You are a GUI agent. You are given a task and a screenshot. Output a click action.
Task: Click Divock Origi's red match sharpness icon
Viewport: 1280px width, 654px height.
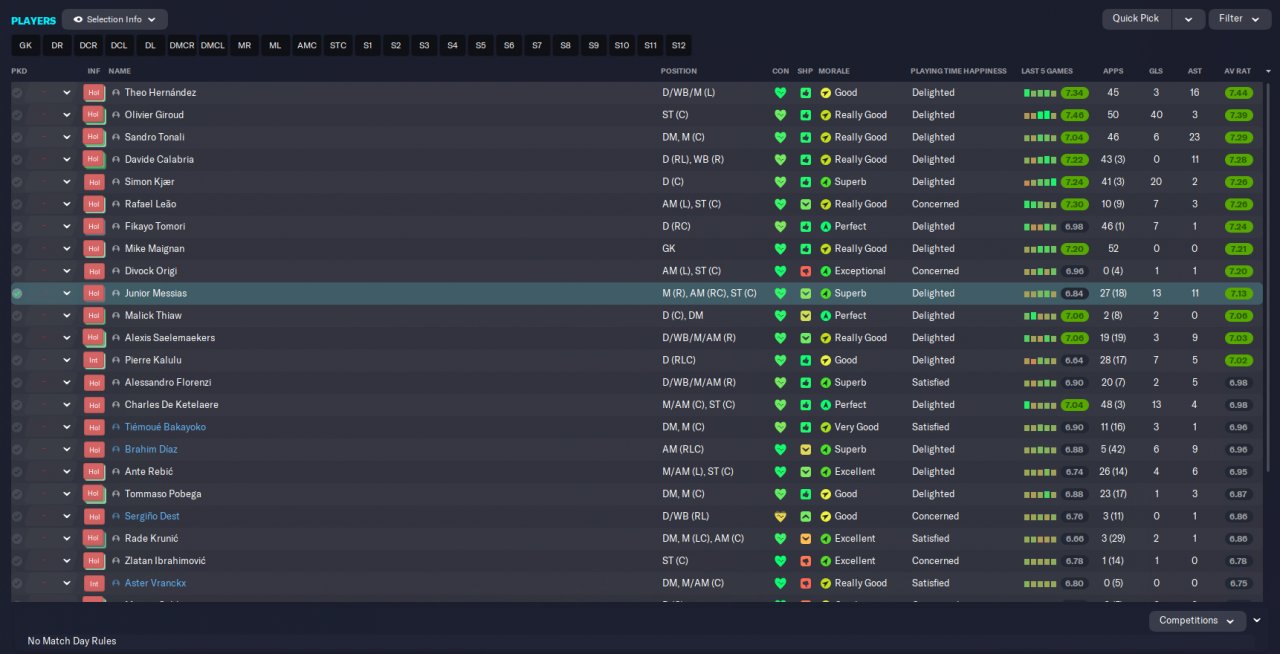[806, 271]
